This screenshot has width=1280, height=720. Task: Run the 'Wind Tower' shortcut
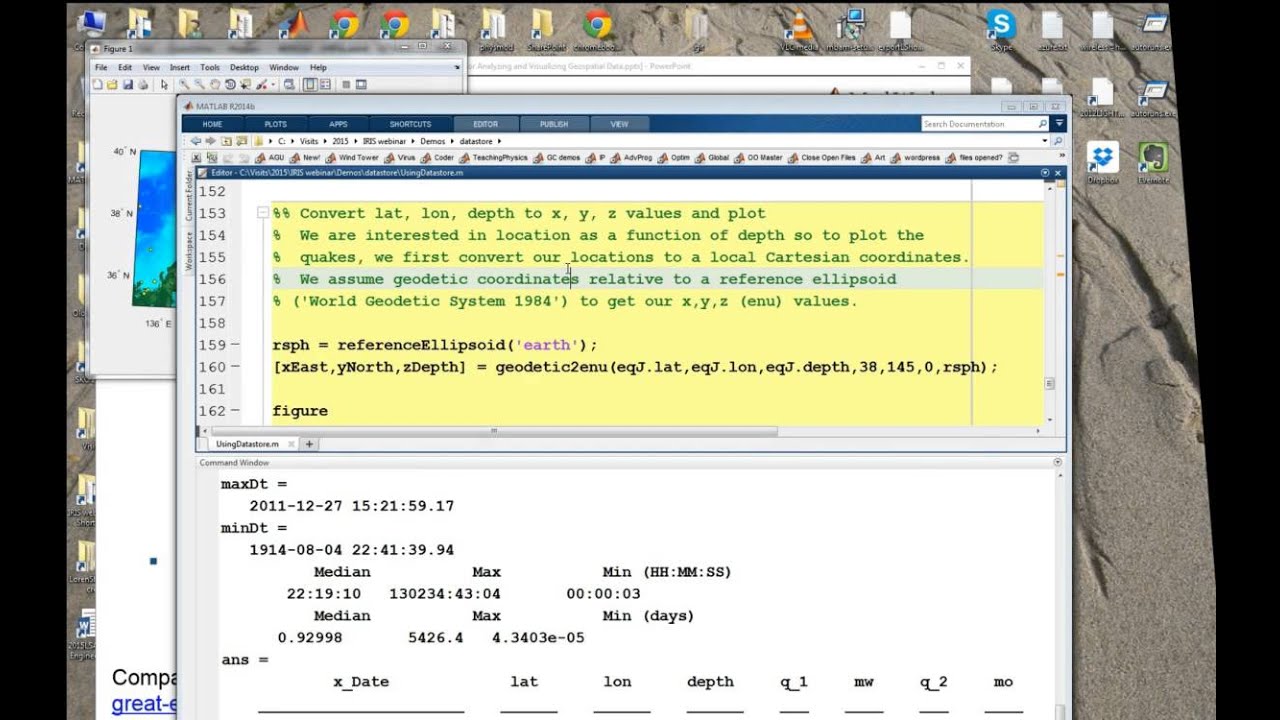(x=352, y=157)
